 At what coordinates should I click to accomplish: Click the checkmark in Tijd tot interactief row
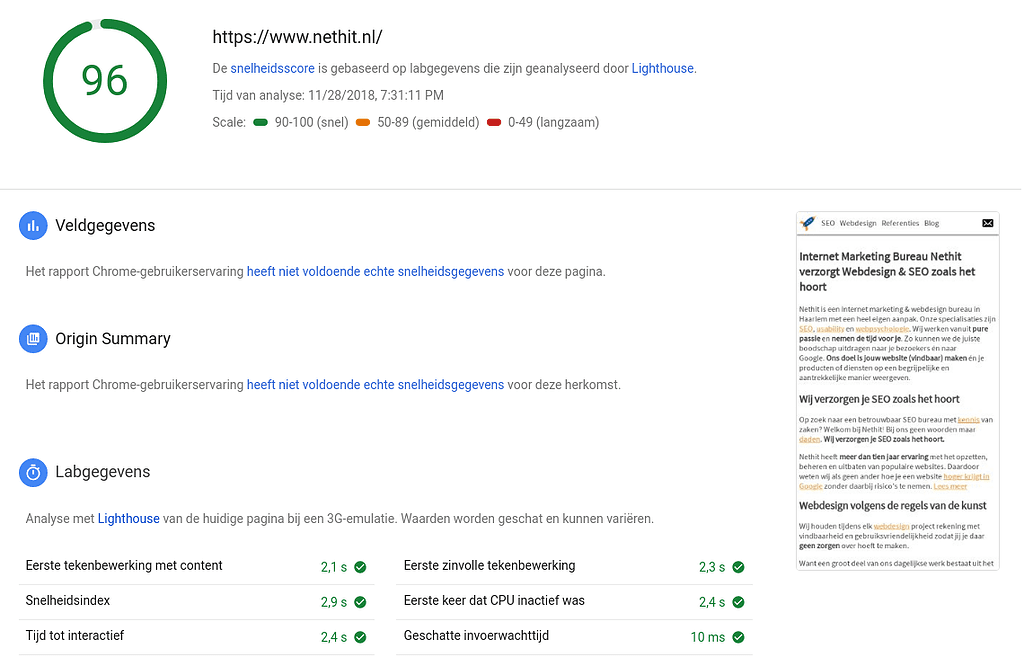[360, 637]
